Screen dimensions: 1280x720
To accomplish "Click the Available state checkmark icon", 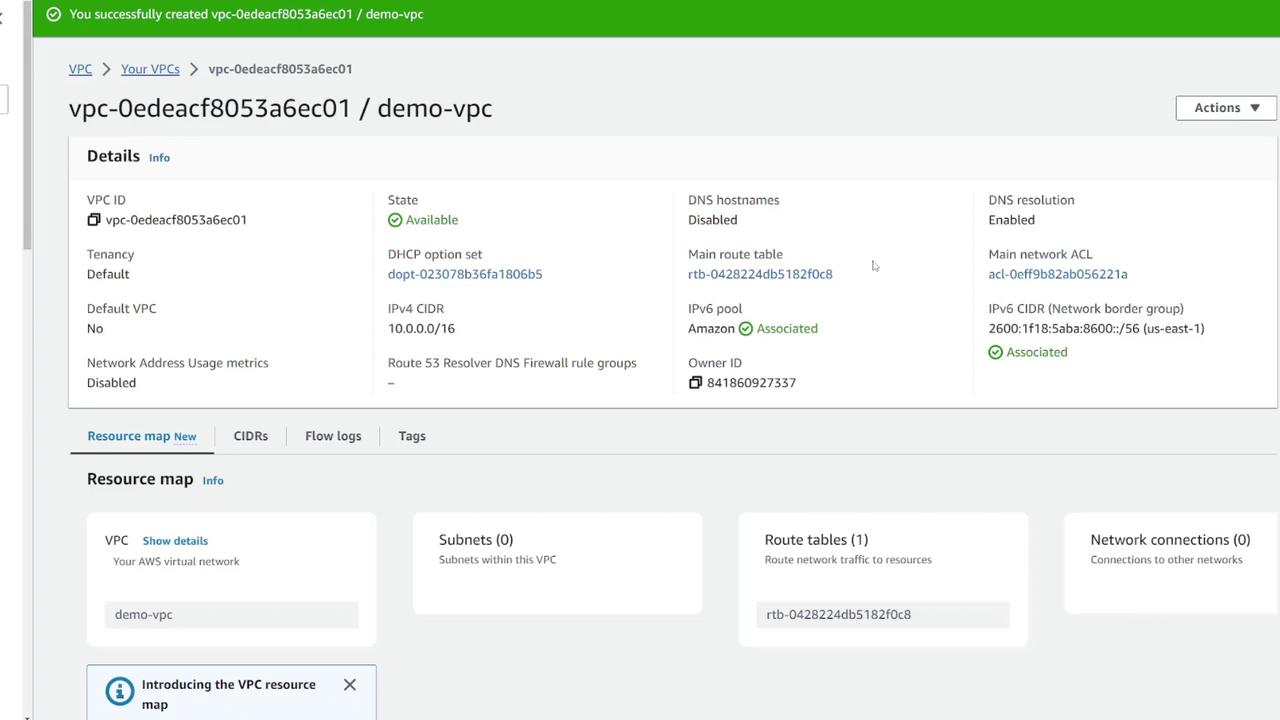I will coord(395,220).
